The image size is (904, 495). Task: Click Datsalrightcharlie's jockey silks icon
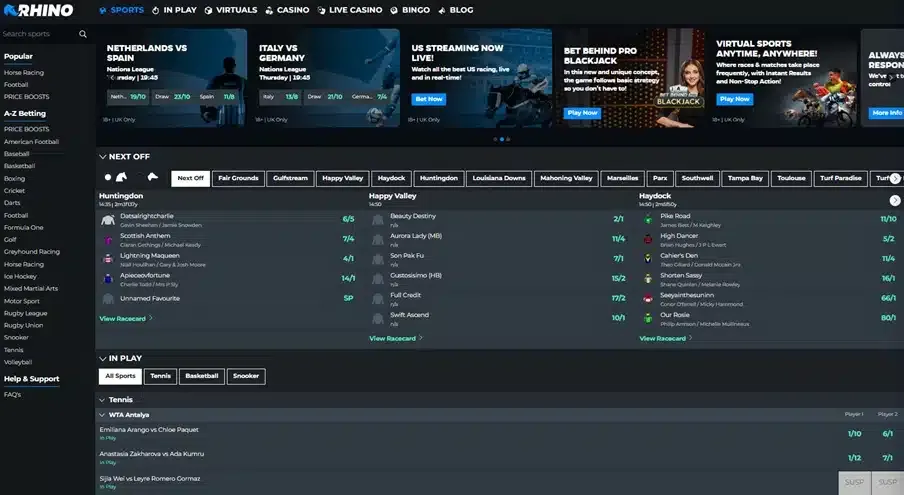coord(108,220)
